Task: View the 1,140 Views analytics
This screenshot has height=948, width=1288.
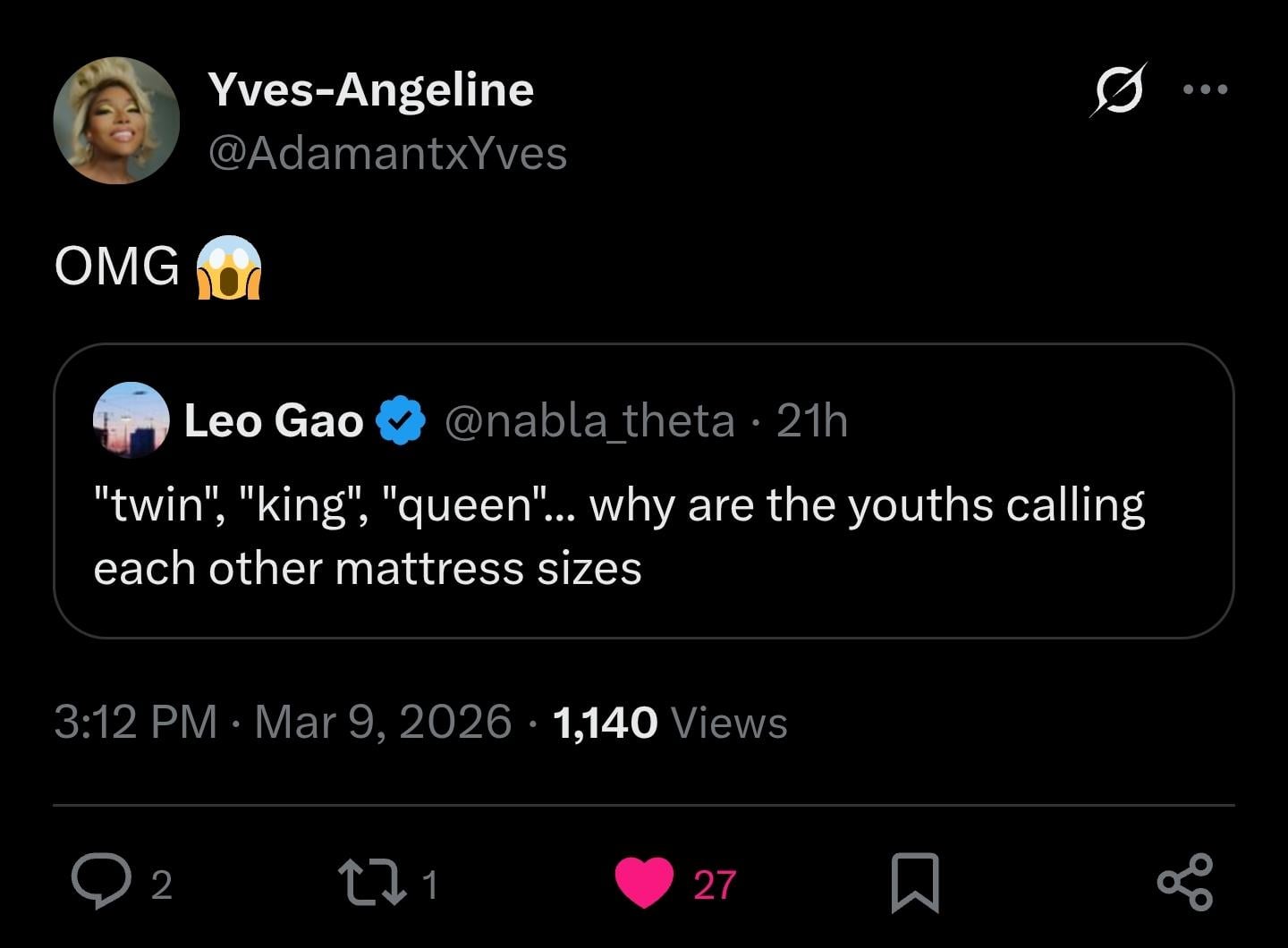Action: (x=670, y=722)
